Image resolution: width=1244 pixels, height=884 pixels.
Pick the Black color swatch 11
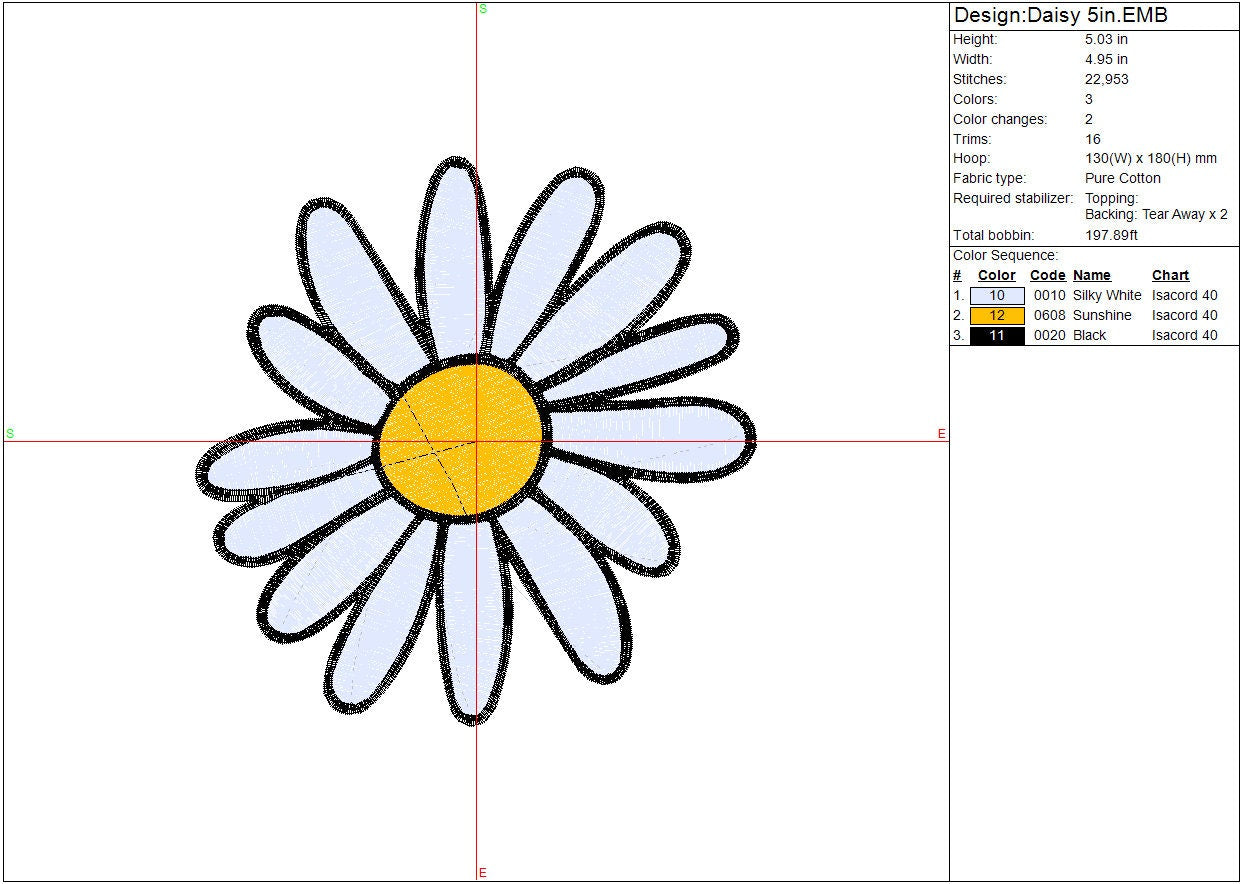(997, 336)
